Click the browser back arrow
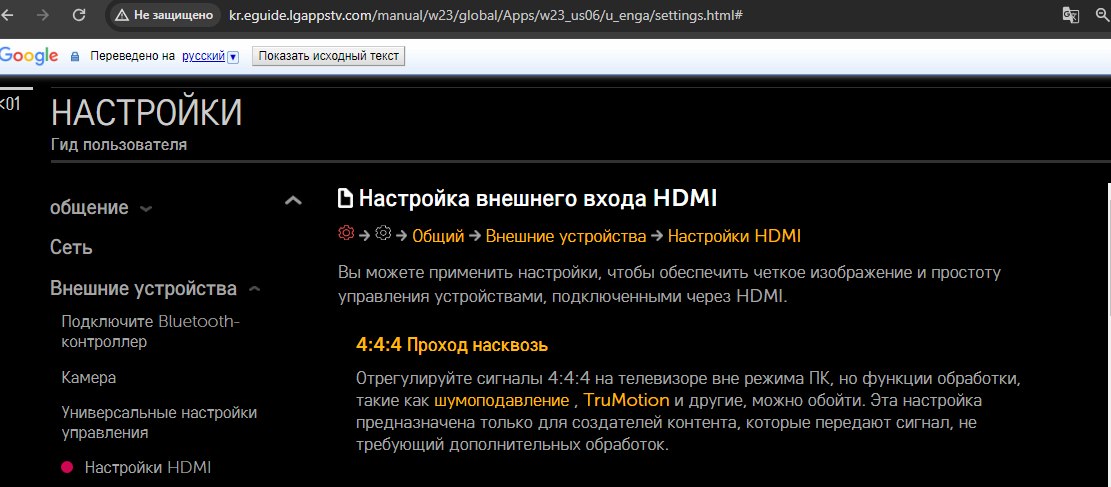Image resolution: width=1111 pixels, height=487 pixels. tap(10, 15)
